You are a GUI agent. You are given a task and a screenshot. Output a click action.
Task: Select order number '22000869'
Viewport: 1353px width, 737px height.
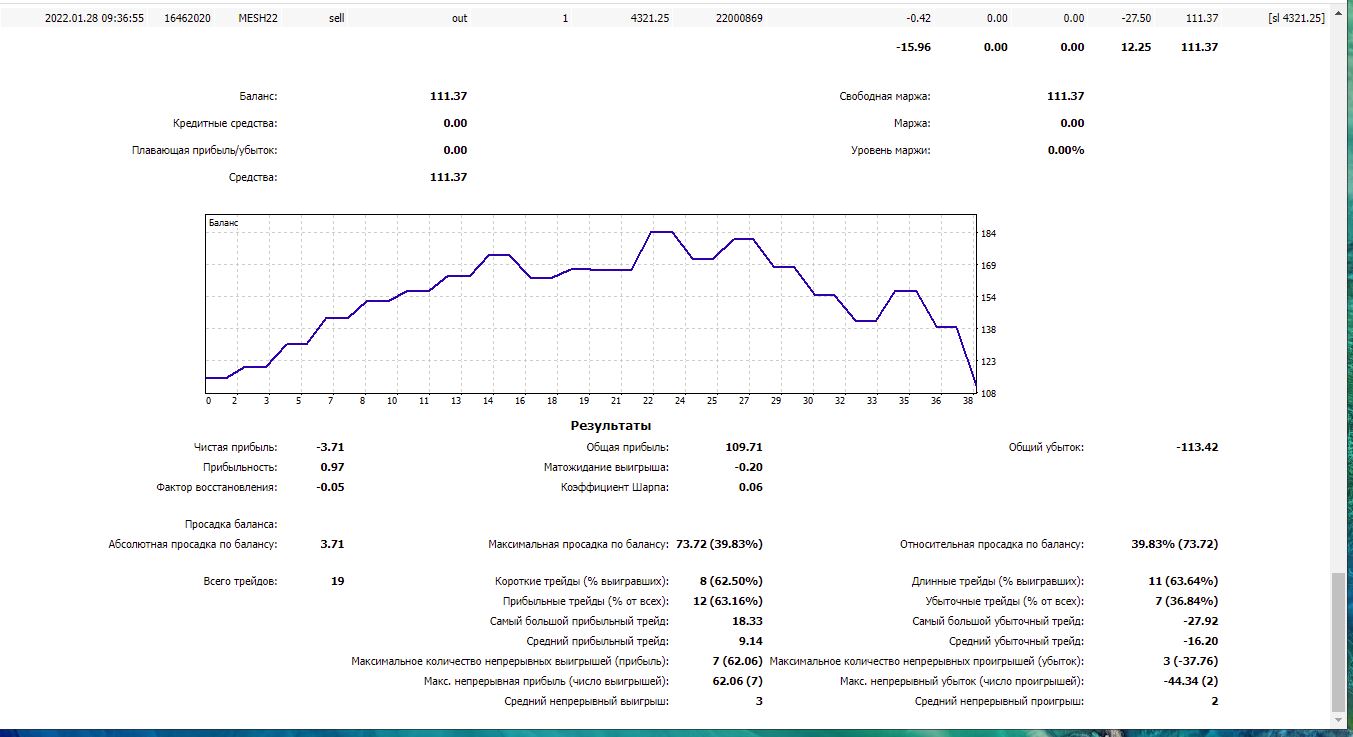[x=740, y=18]
